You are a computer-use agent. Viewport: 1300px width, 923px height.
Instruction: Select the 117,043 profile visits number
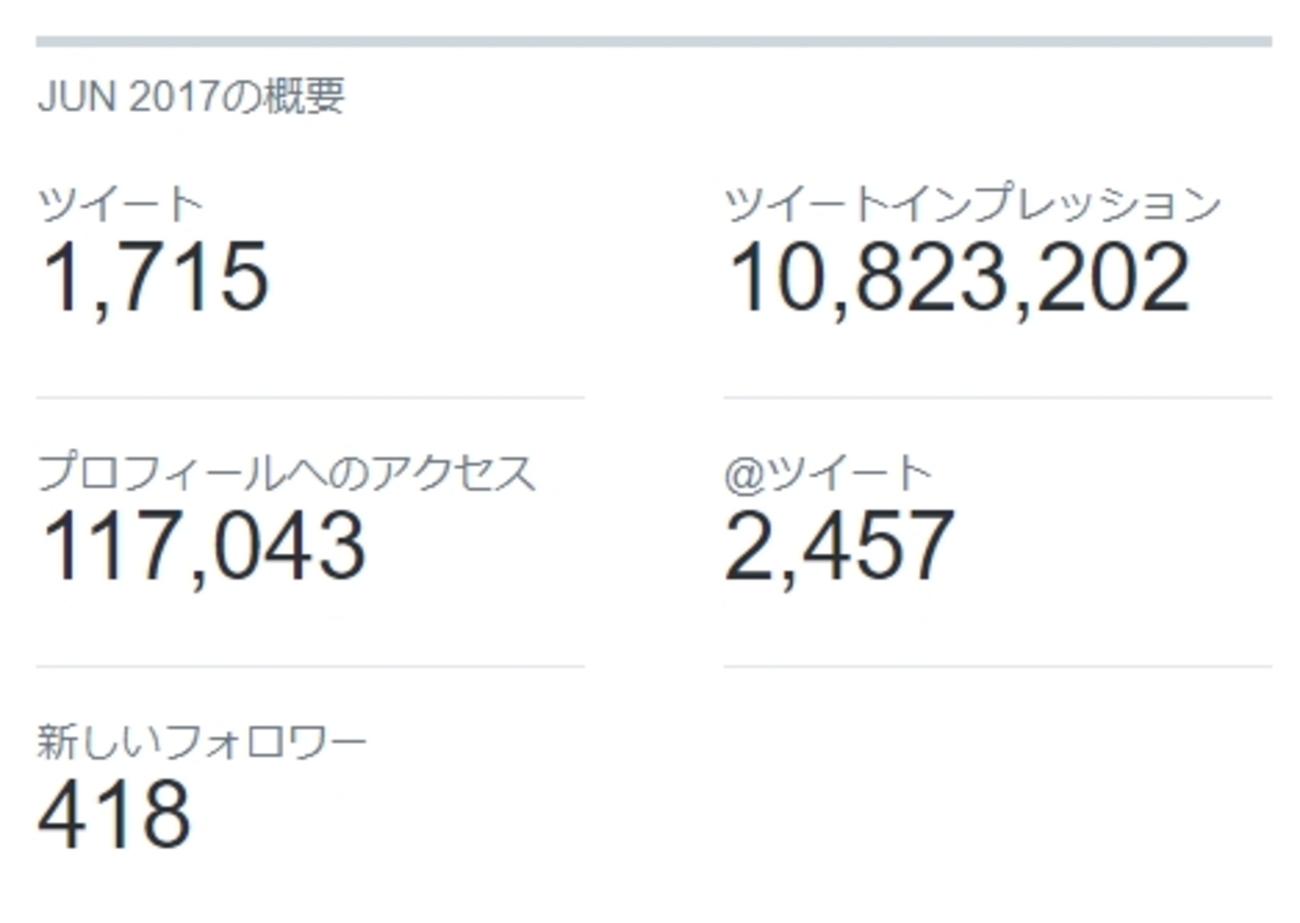[203, 546]
